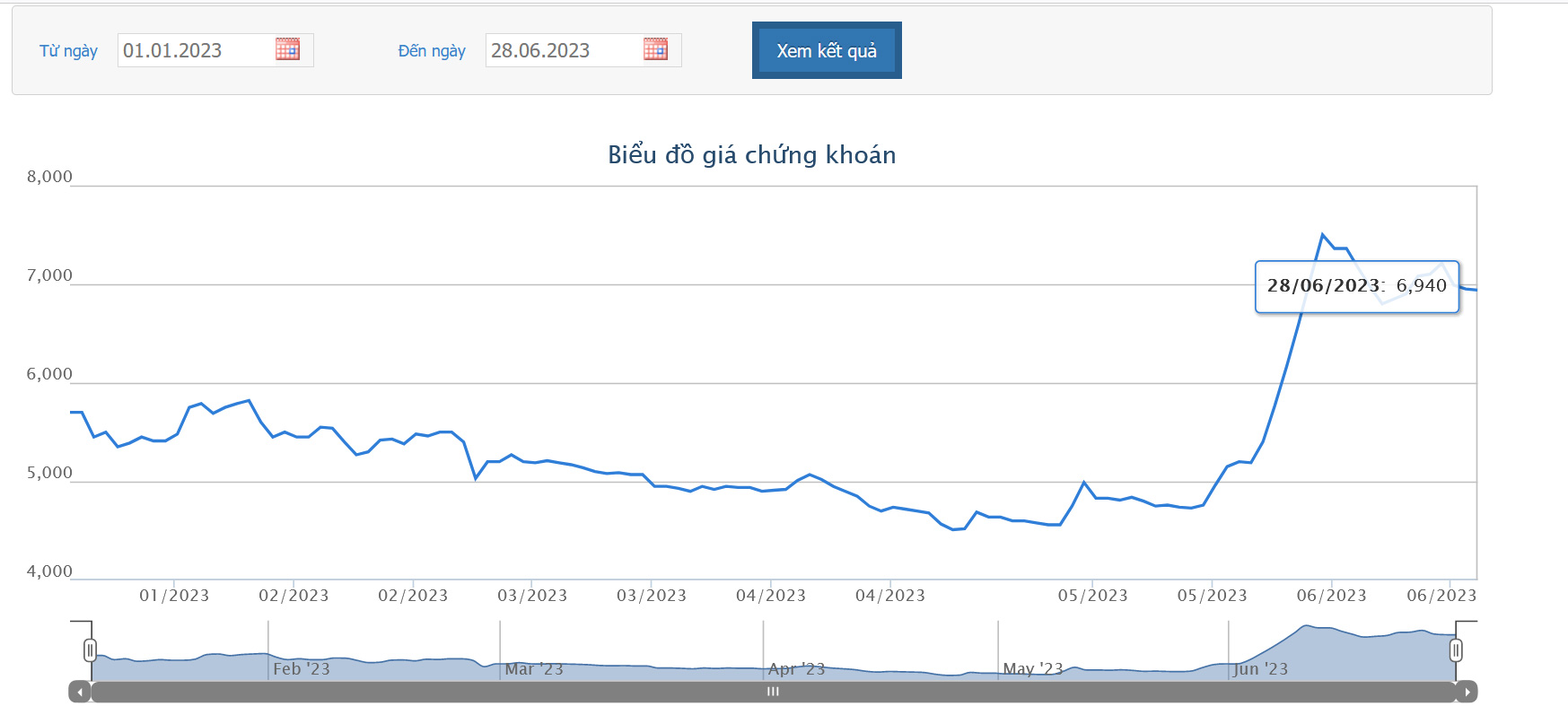Click the navigator scroll-left arrow
The width and height of the screenshot is (1568, 706).
click(x=80, y=692)
